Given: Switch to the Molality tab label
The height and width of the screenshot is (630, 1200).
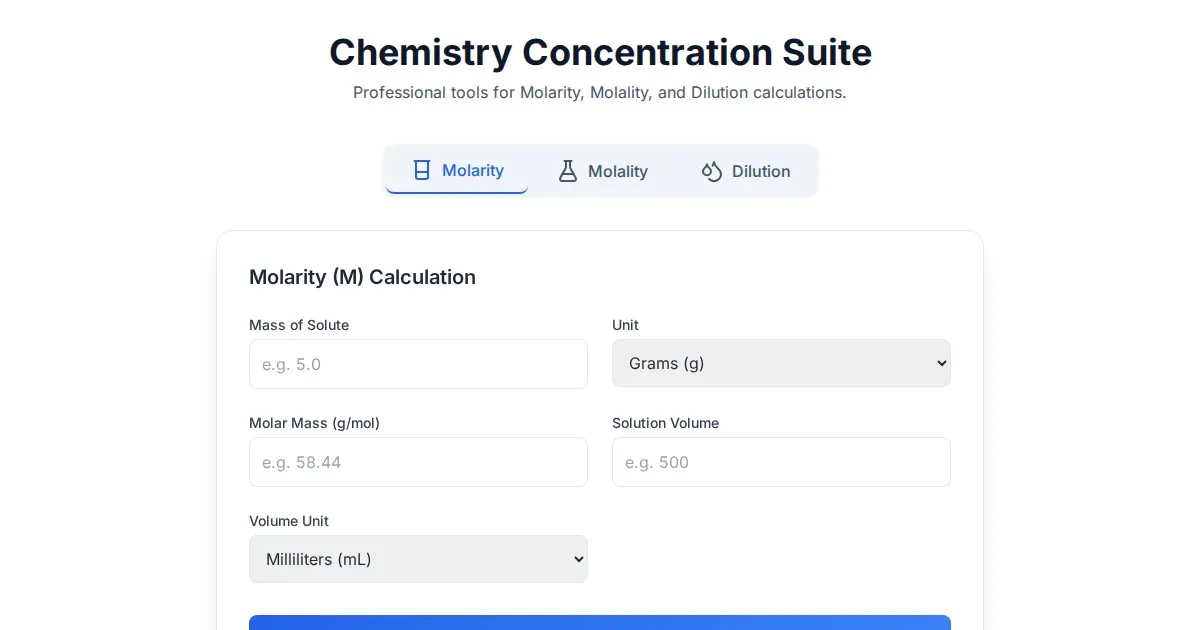Looking at the screenshot, I should point(618,171).
